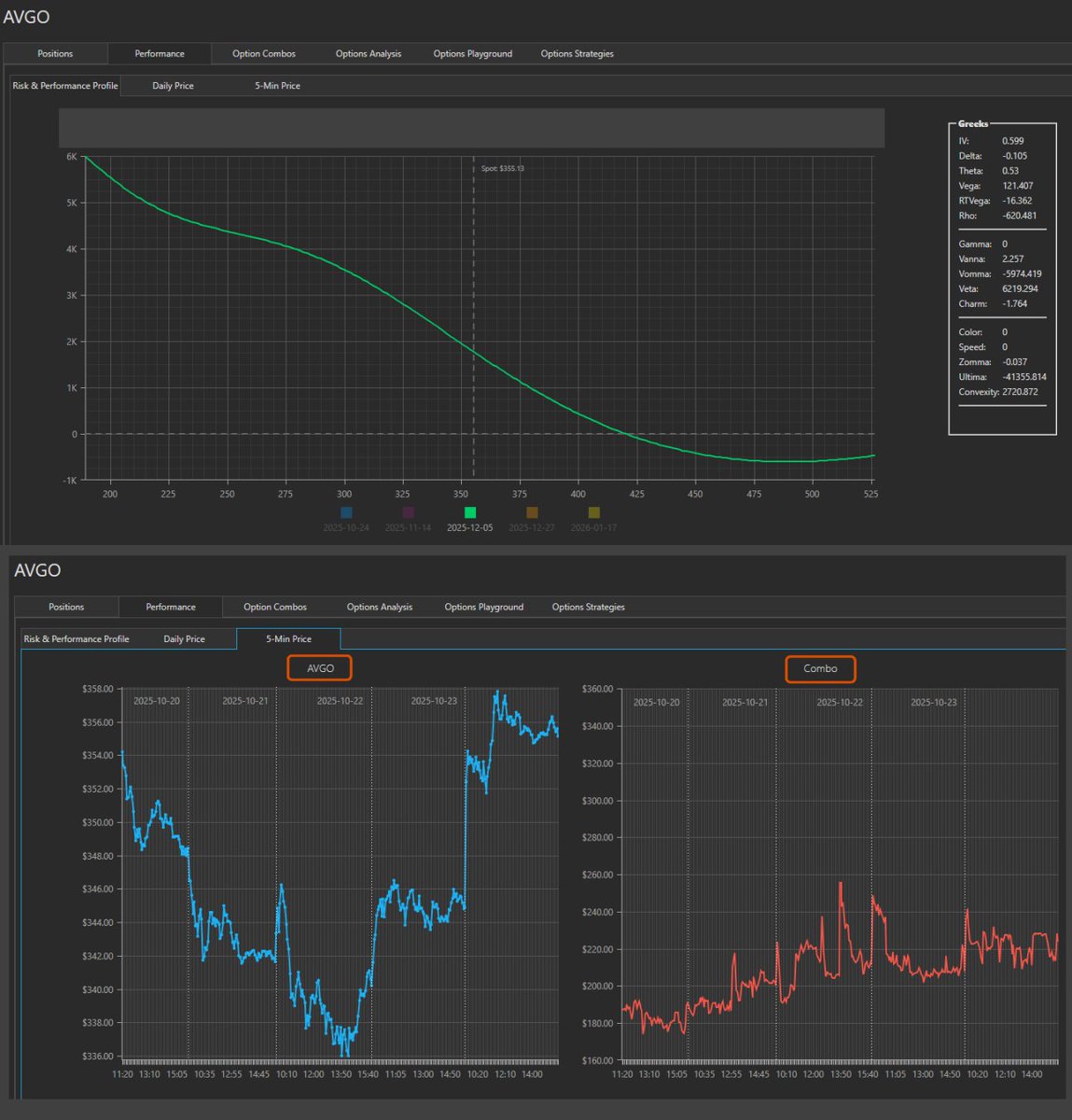Click the 2025-10-23 date label in Combo chart
The height and width of the screenshot is (1120, 1072).
click(934, 702)
